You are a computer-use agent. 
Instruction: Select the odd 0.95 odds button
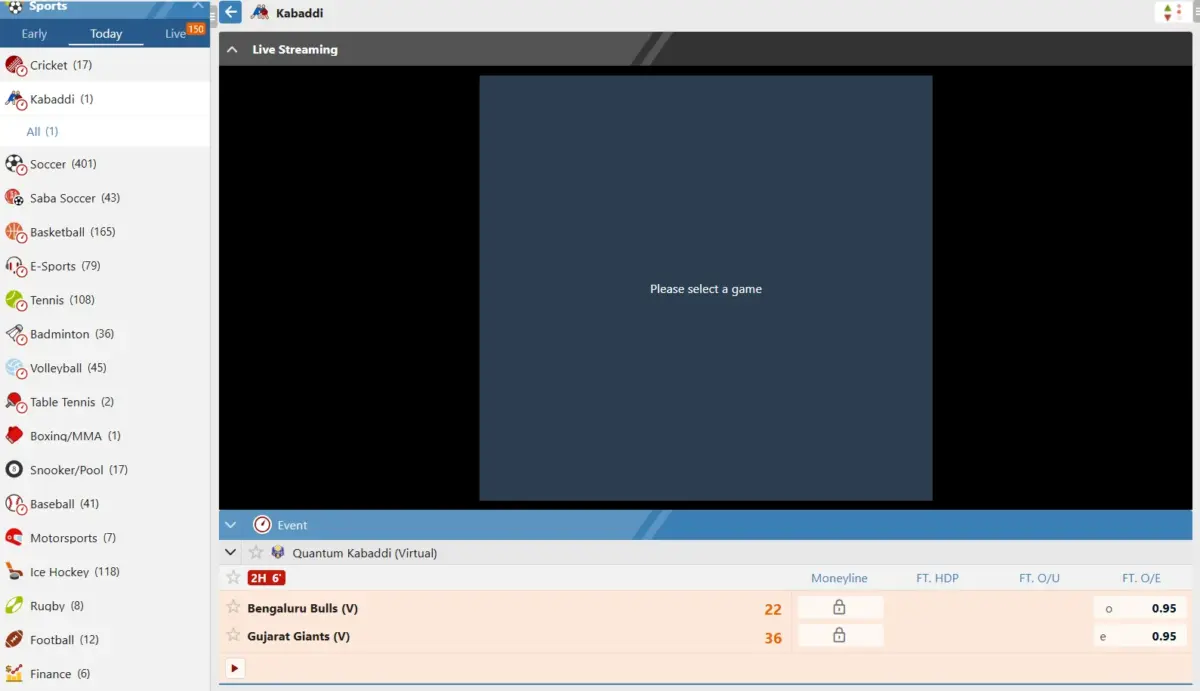(1141, 608)
